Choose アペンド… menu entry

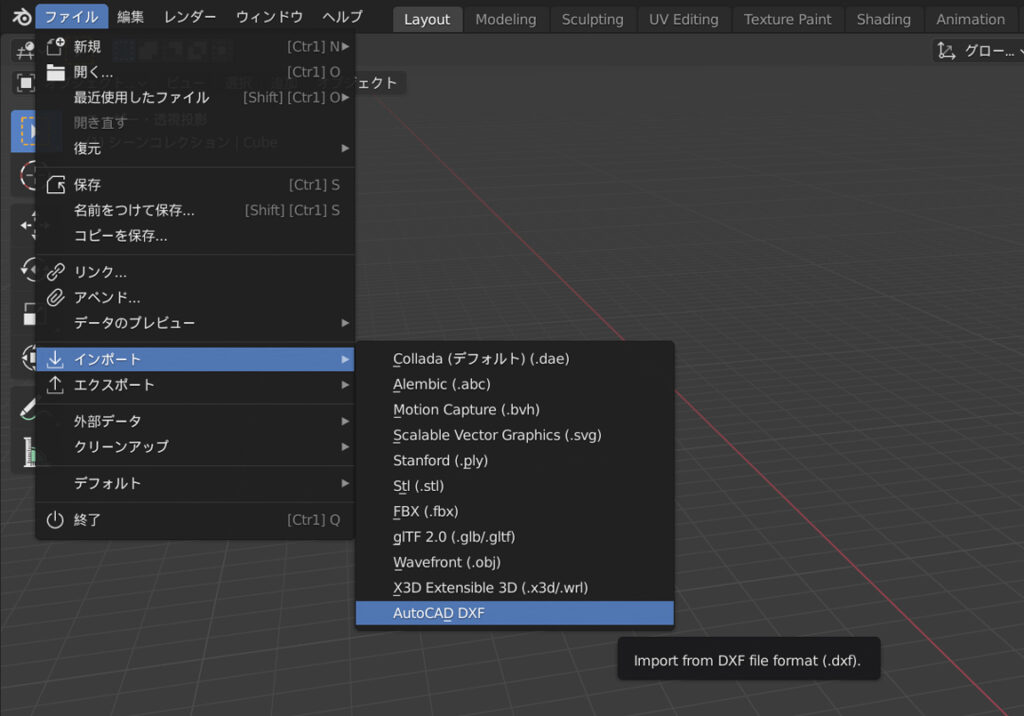[195, 297]
